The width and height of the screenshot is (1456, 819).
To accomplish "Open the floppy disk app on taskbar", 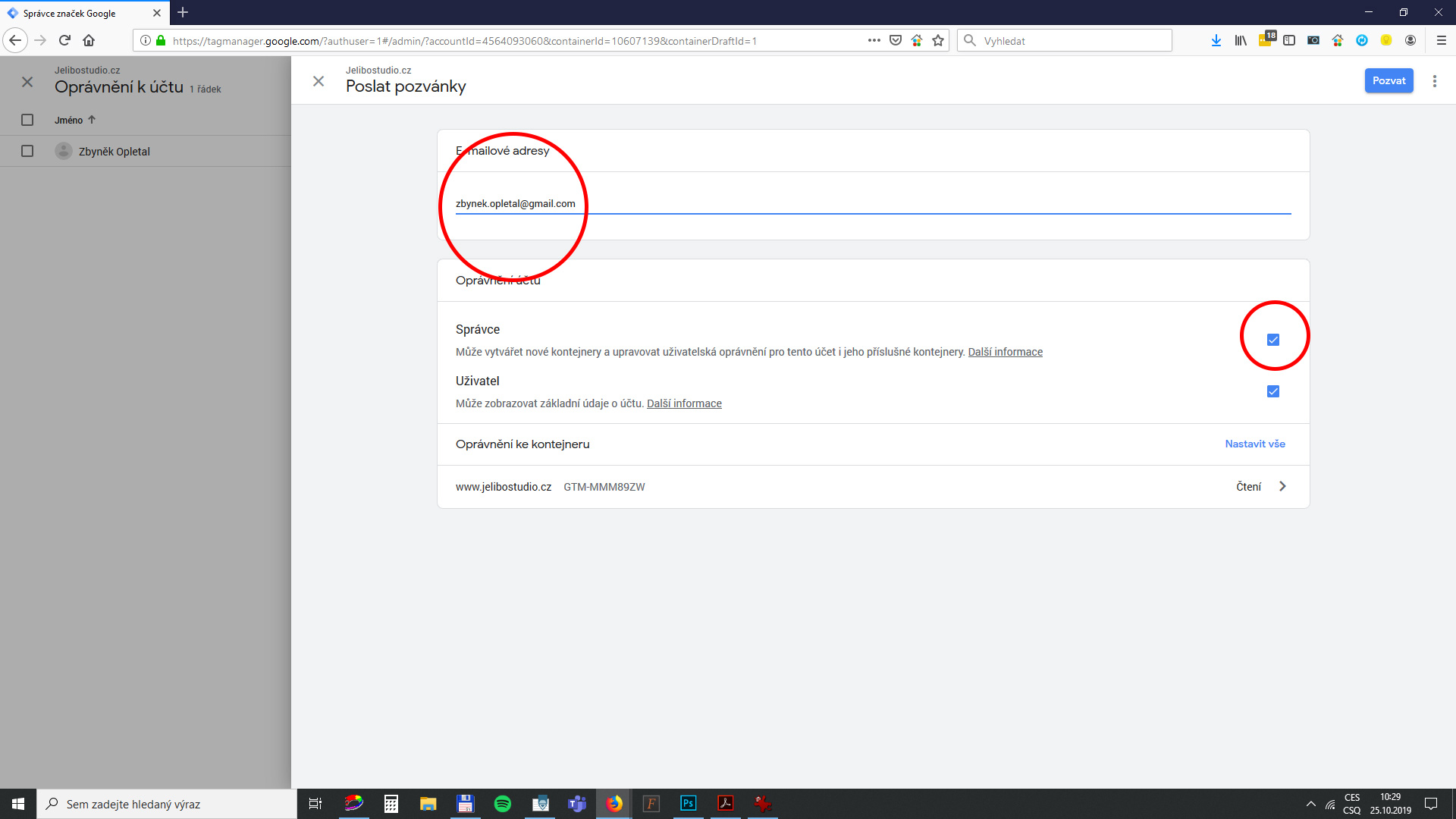I will click(466, 804).
